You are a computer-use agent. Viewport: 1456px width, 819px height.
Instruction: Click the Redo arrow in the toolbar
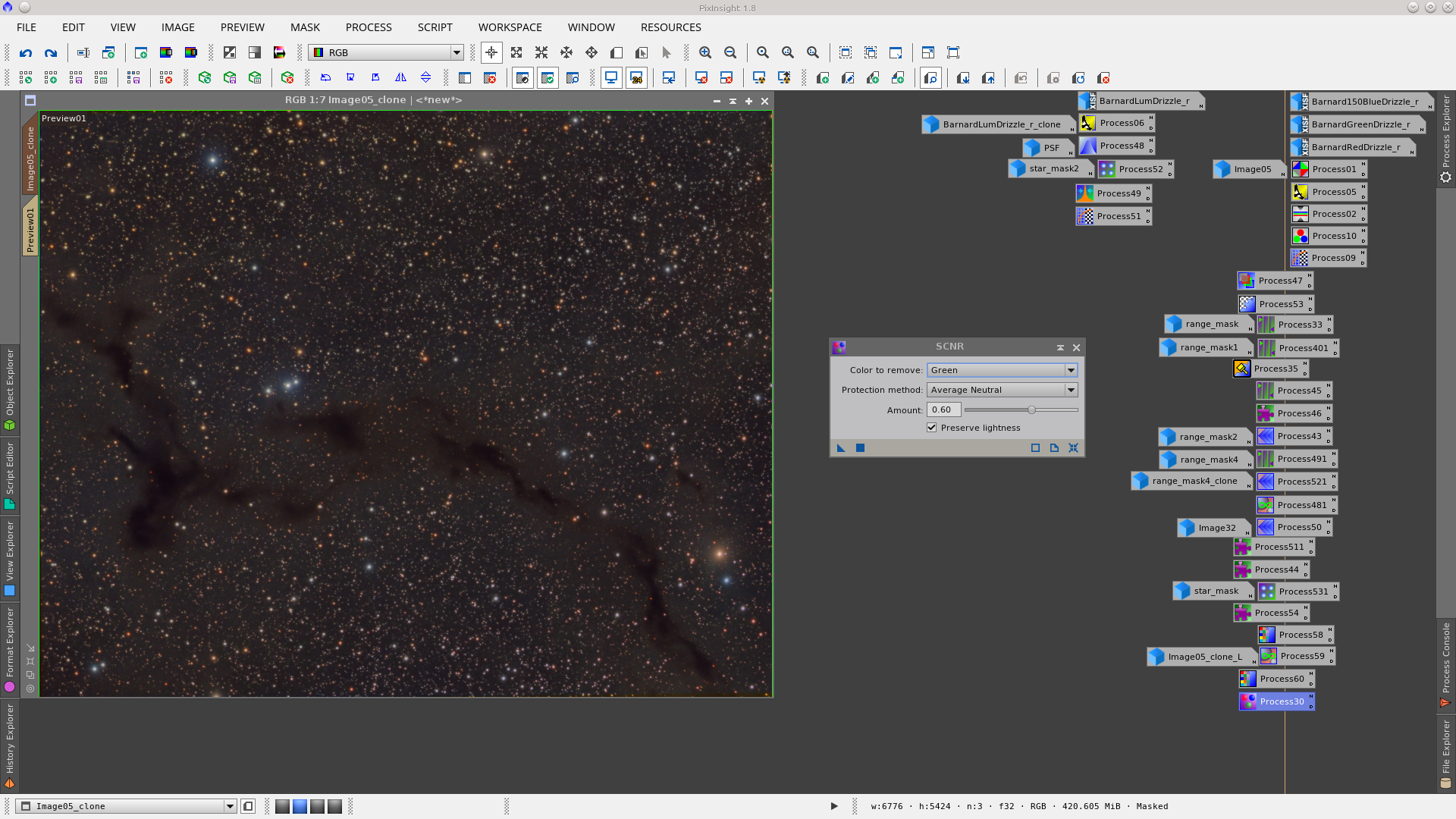tap(51, 53)
